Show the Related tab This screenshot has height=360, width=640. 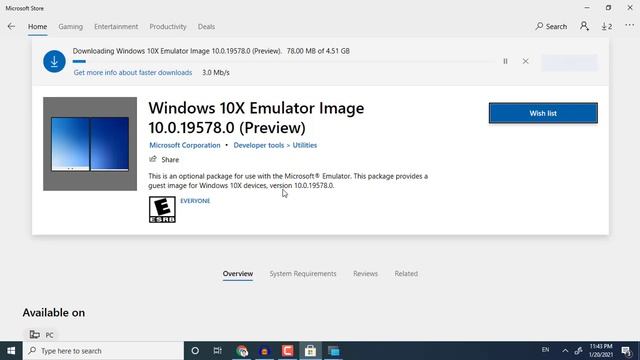pyautogui.click(x=406, y=274)
